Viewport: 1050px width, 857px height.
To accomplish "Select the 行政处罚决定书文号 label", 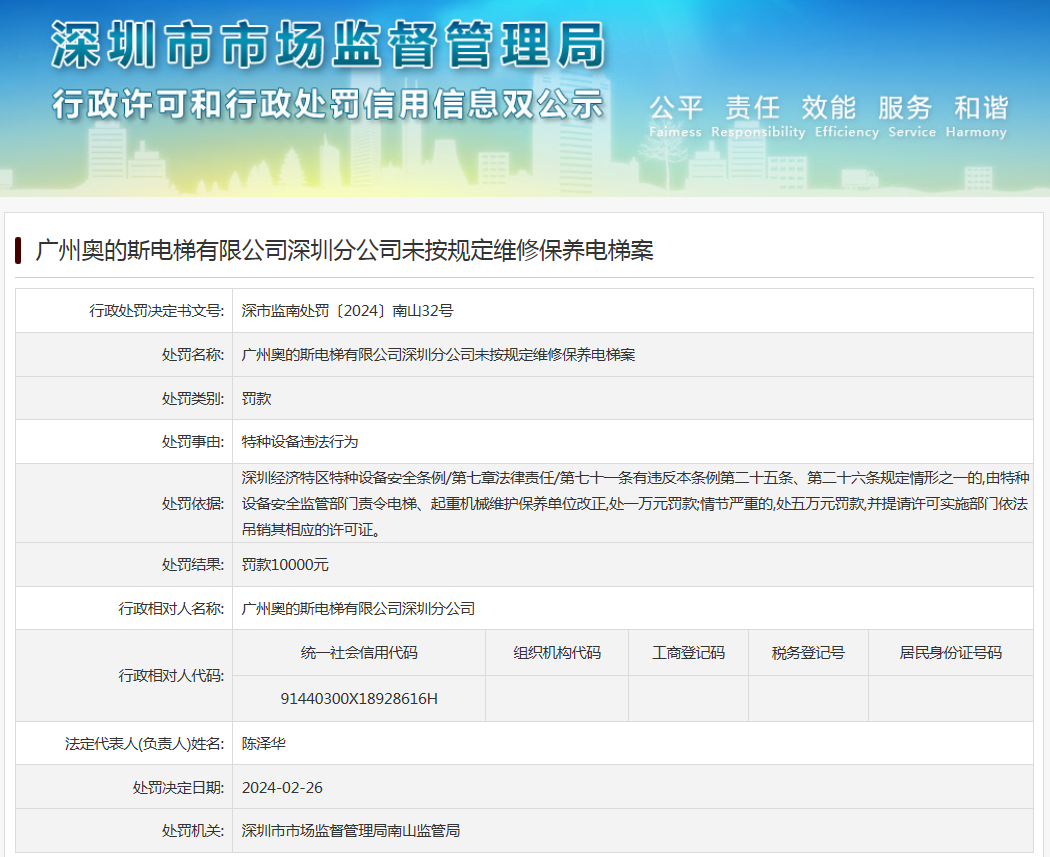I will (x=157, y=311).
